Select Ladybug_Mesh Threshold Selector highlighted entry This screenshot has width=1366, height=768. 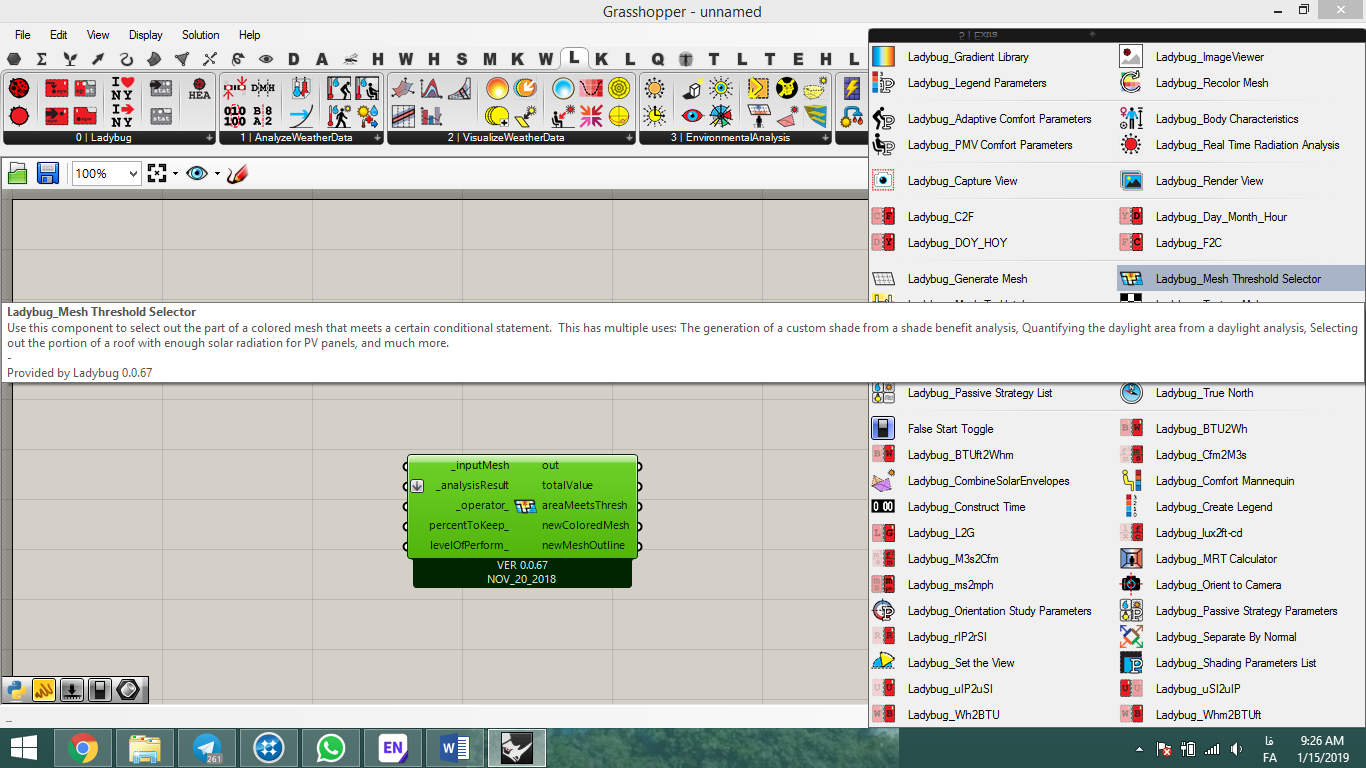tap(1241, 279)
